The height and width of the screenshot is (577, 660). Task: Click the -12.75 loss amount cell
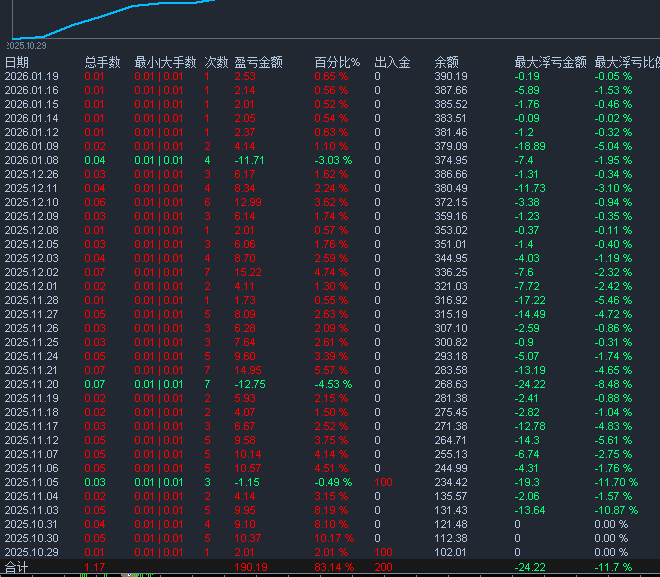249,384
